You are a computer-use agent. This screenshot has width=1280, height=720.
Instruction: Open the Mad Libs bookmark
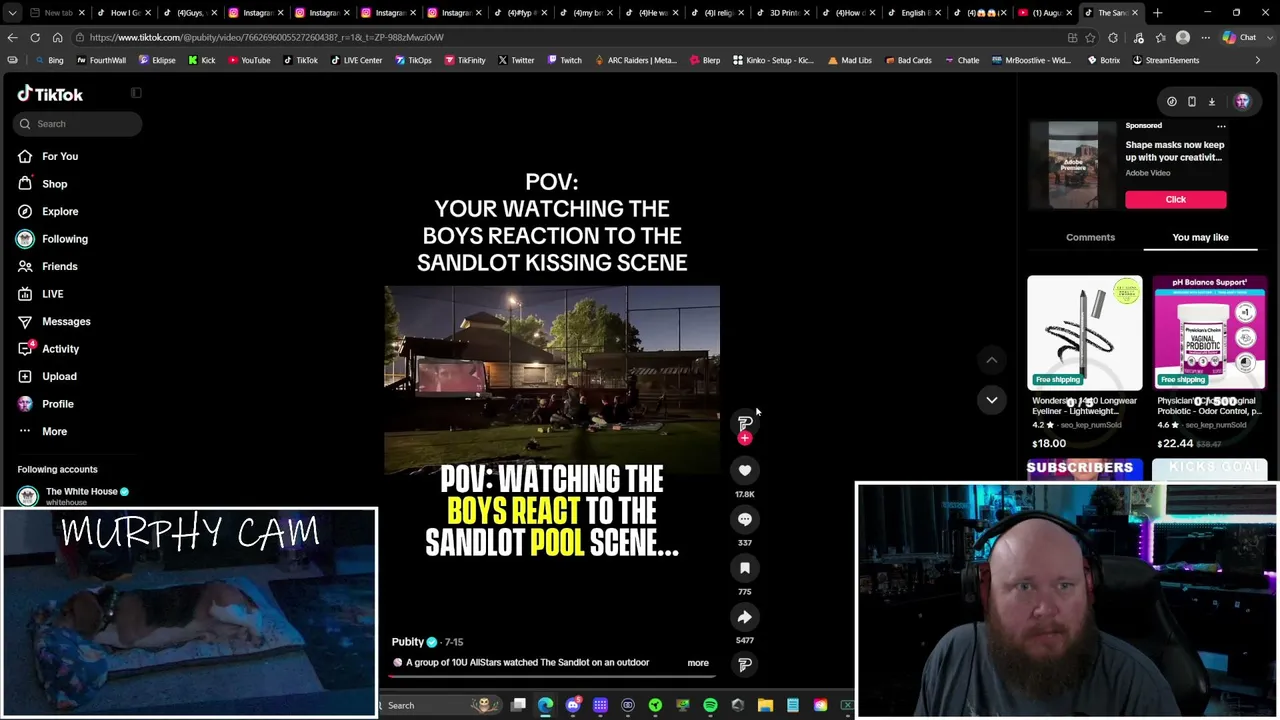(849, 60)
